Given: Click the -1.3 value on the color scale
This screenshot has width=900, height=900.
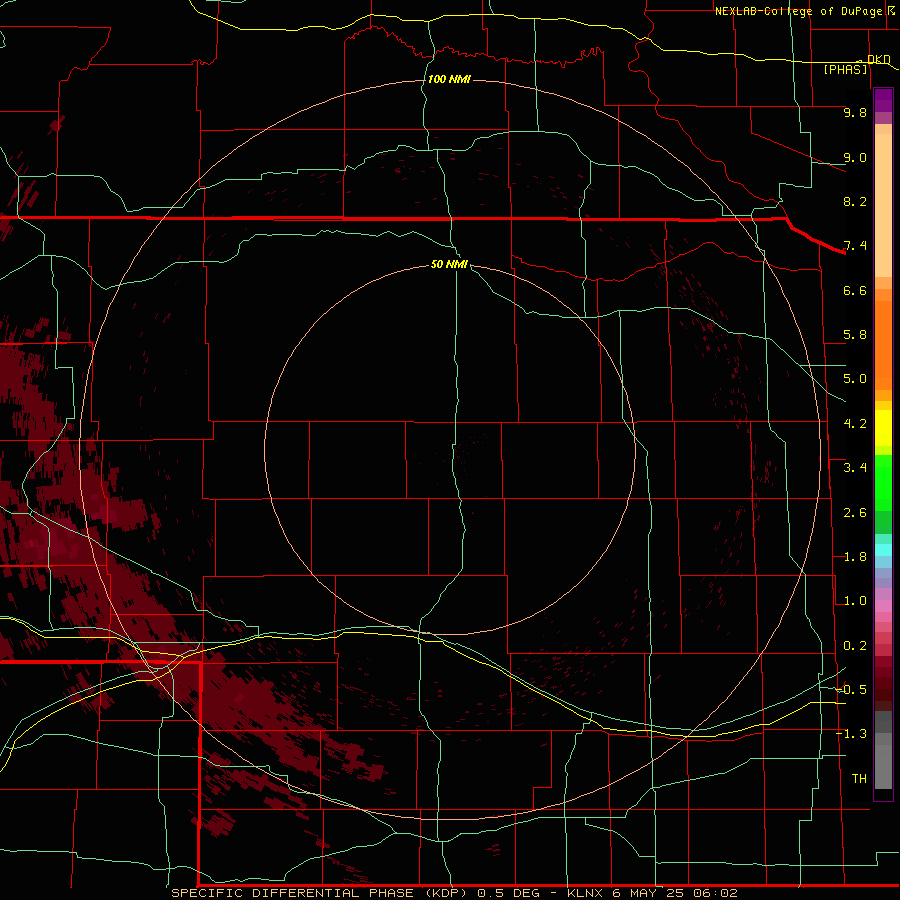Looking at the screenshot, I should [x=852, y=734].
